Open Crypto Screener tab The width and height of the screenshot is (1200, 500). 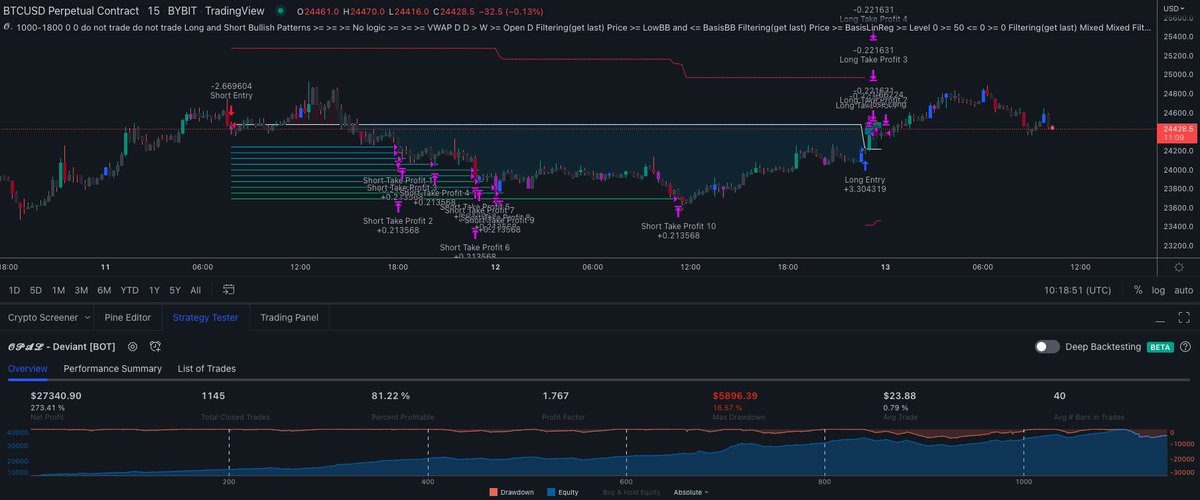point(42,318)
